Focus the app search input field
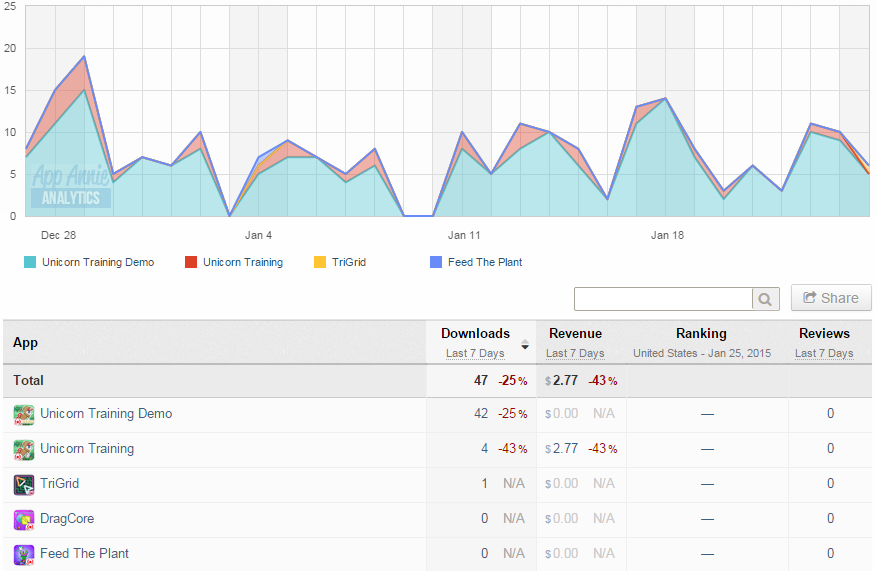Image resolution: width=877 pixels, height=571 pixels. click(663, 299)
